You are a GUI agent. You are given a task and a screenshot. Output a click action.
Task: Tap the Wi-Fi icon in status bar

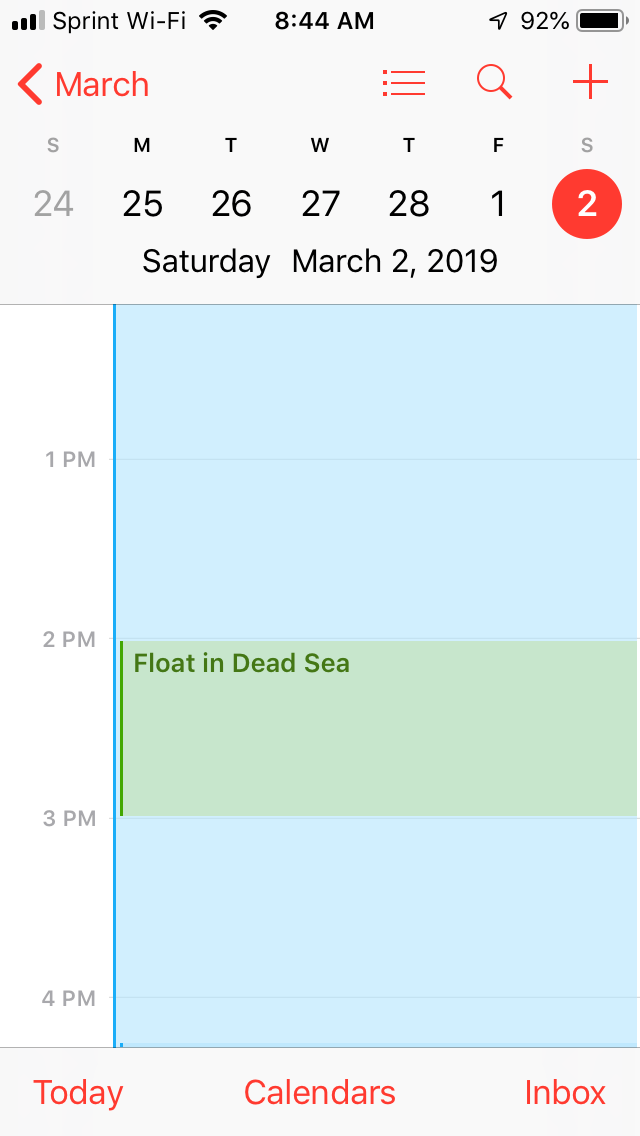[212, 20]
